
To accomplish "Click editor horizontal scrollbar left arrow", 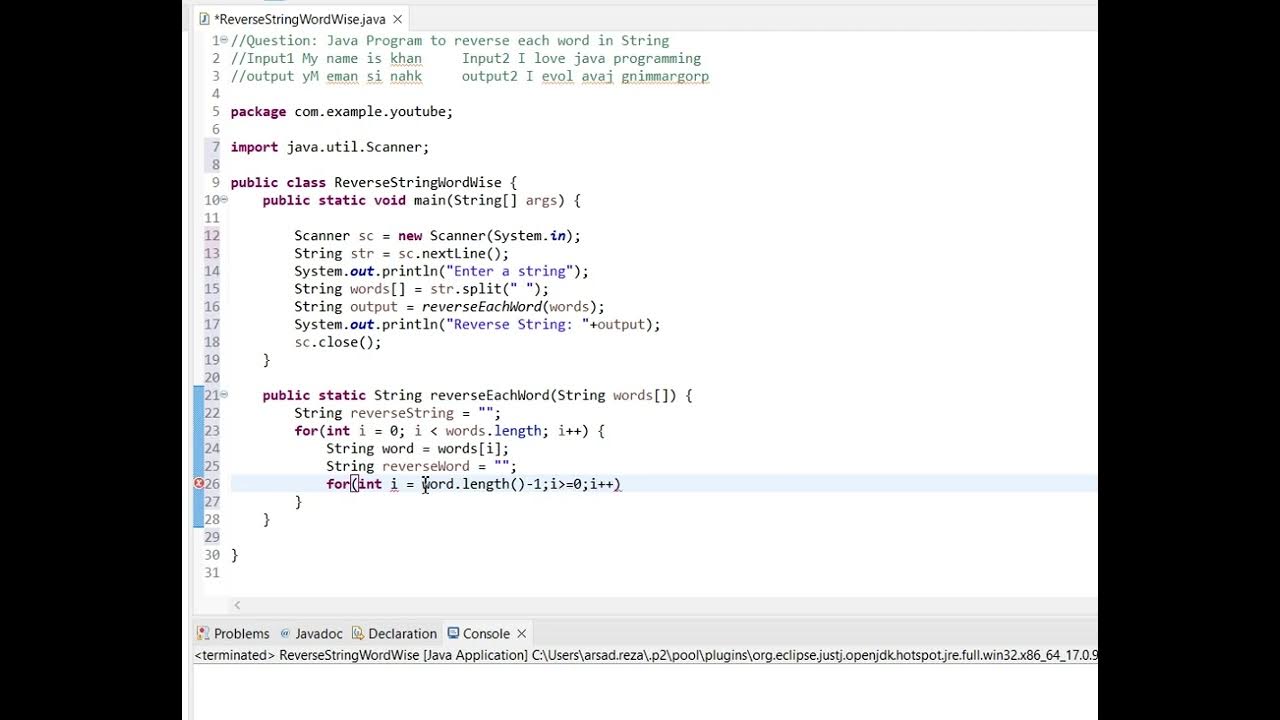I will [x=237, y=605].
